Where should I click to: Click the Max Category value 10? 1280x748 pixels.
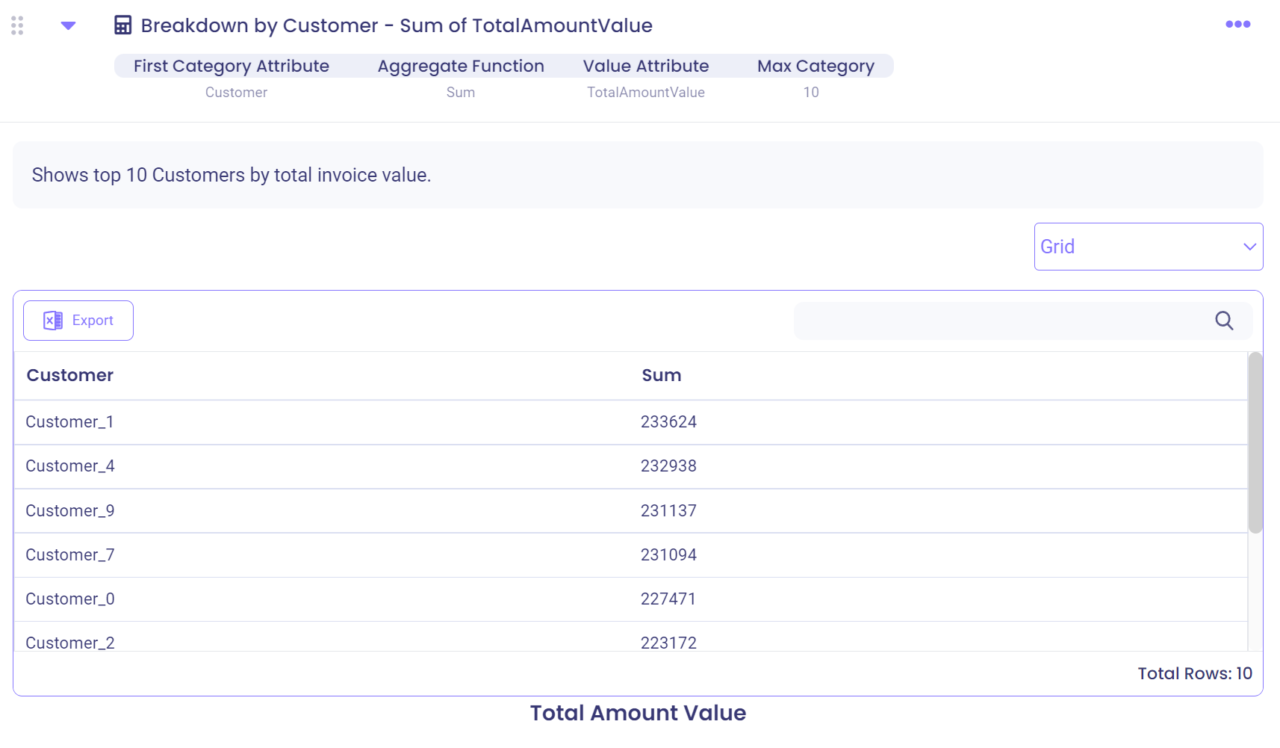point(811,92)
